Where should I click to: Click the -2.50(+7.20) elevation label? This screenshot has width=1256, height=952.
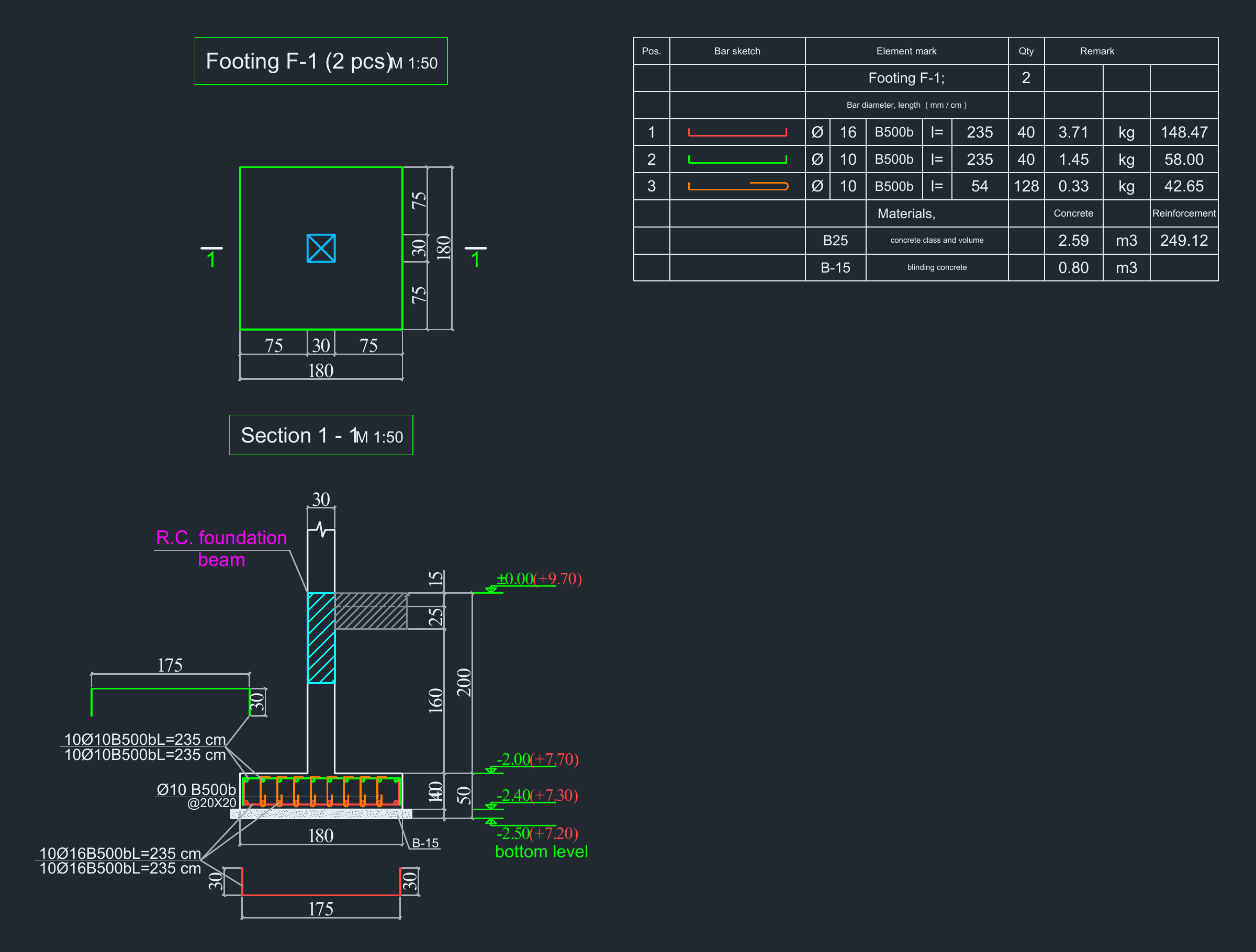537,833
